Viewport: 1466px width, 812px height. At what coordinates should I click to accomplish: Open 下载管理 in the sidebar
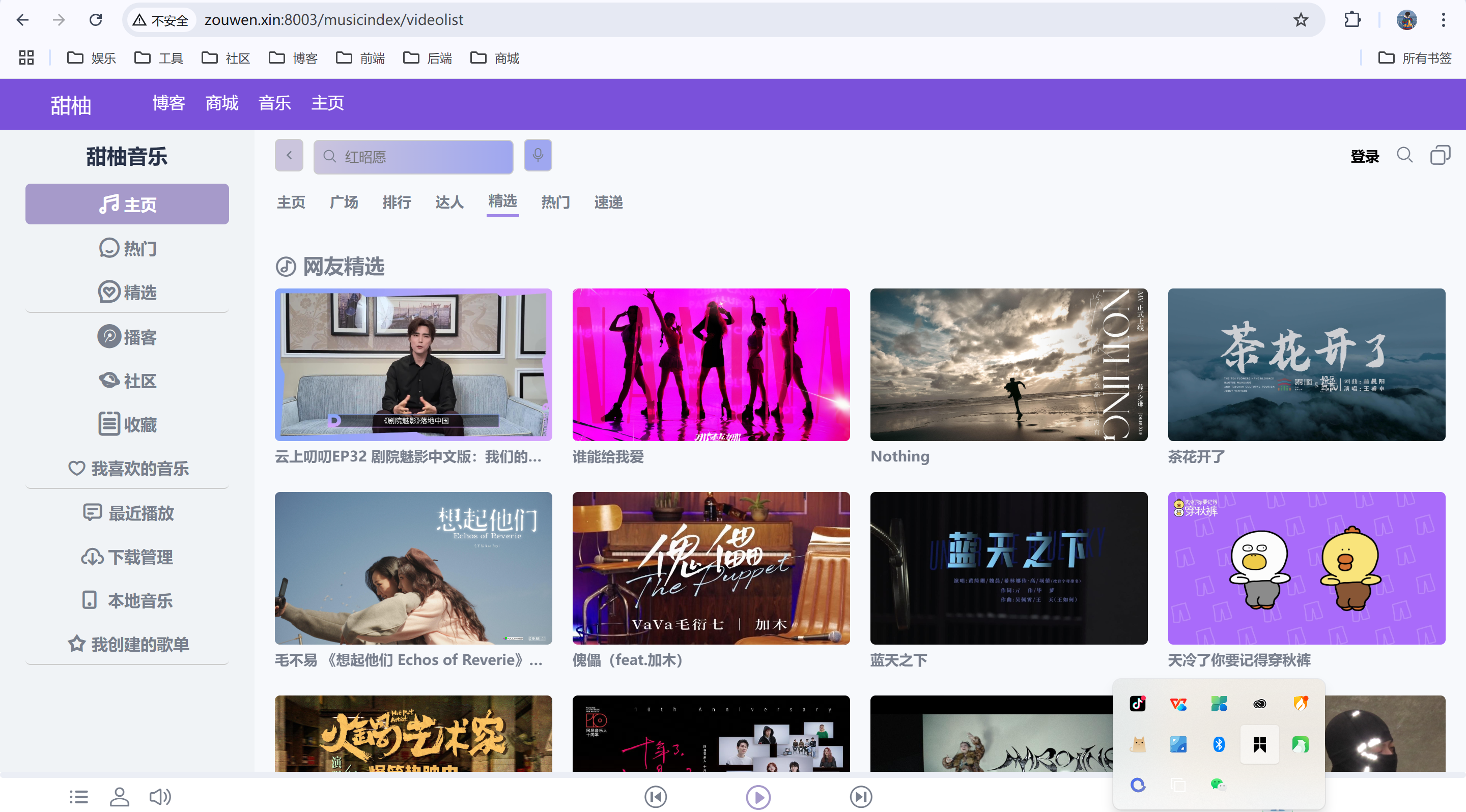[x=127, y=557]
